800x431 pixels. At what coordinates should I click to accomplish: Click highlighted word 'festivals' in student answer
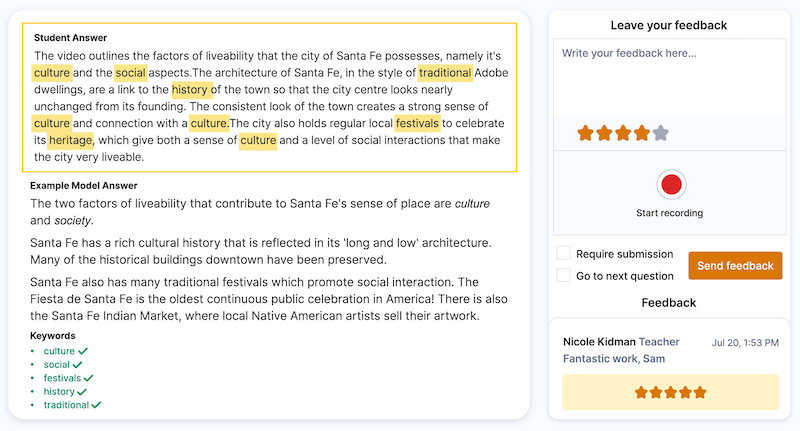417,123
